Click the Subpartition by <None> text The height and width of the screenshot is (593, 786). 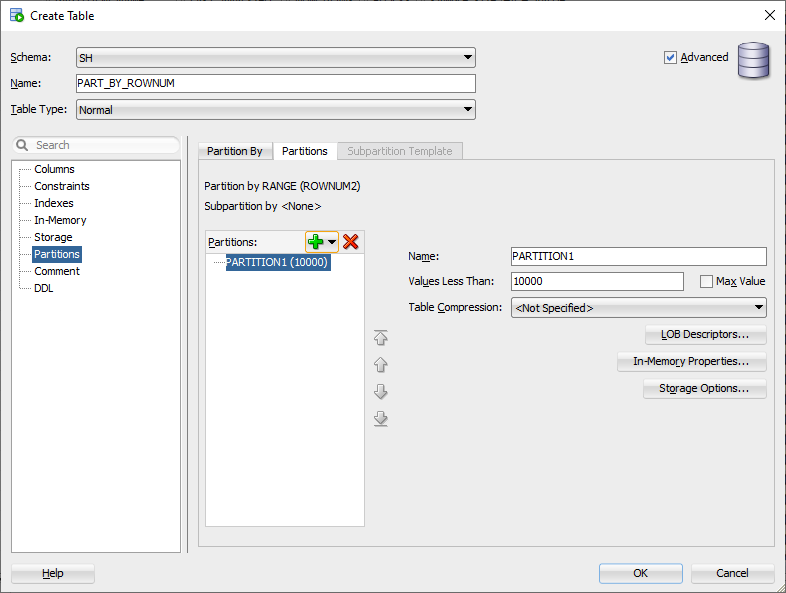(x=263, y=206)
